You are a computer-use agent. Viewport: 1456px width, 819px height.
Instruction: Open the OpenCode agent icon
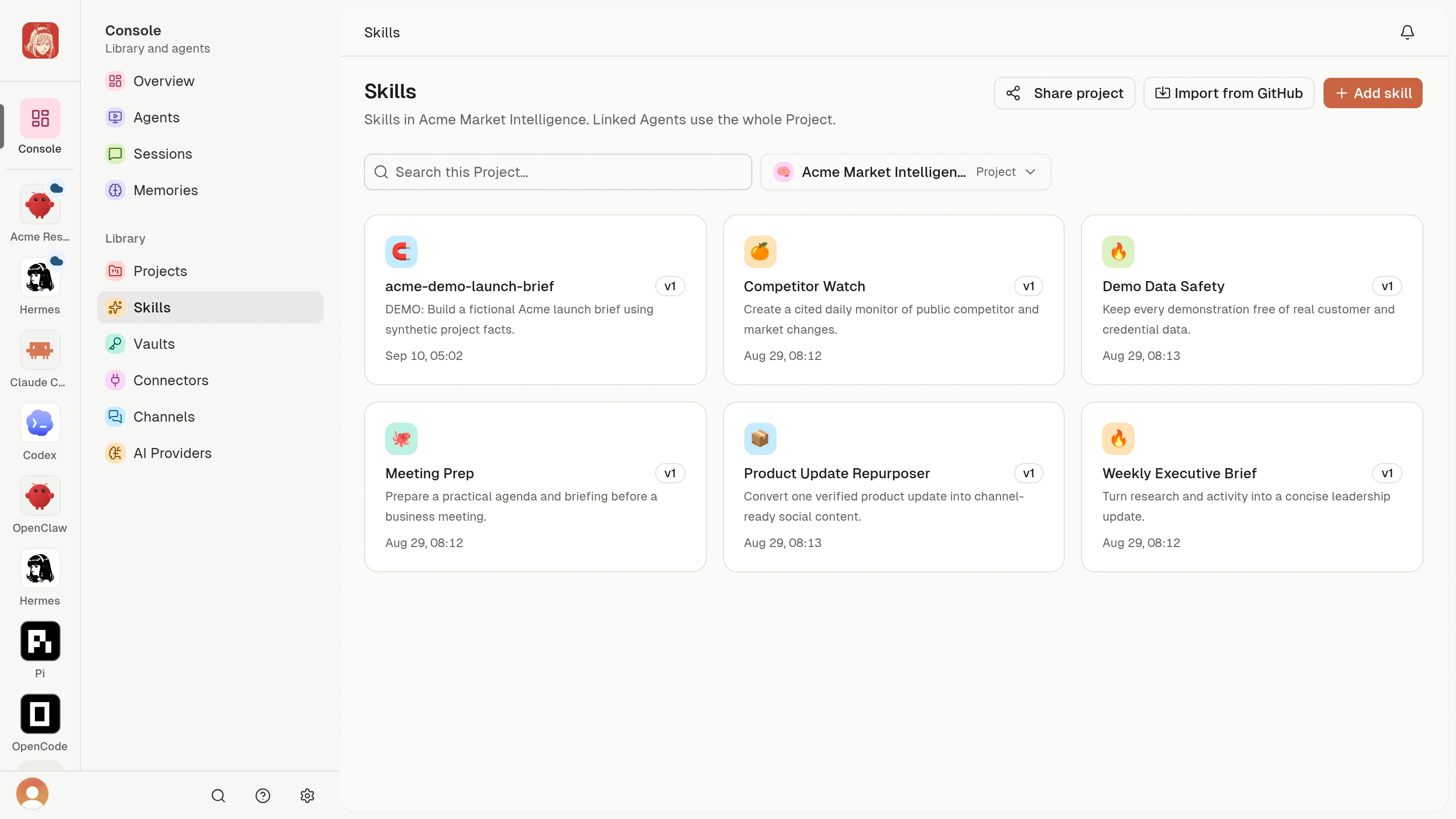[x=39, y=714]
